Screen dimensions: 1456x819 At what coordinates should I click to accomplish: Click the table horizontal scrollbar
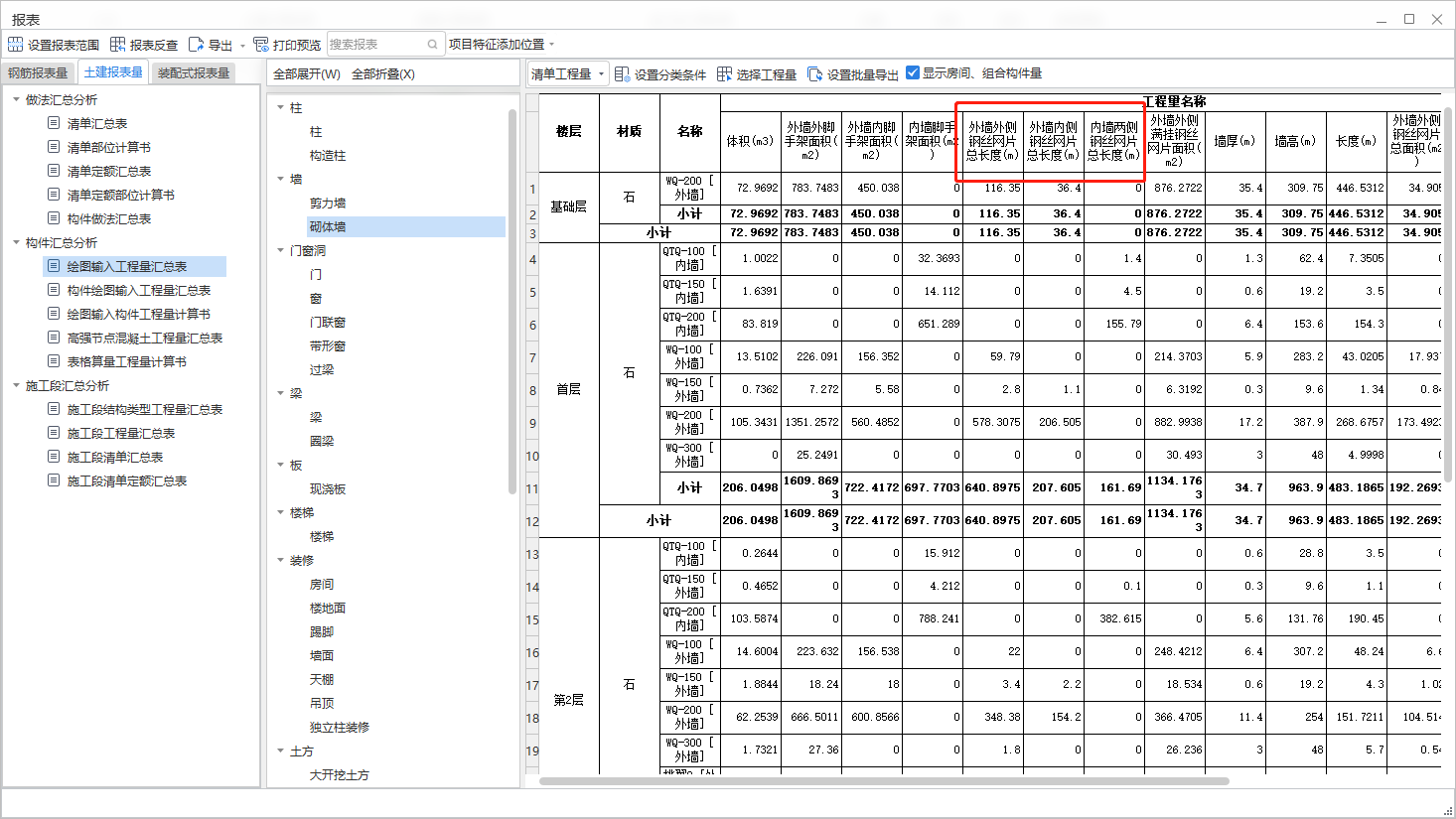pos(884,781)
